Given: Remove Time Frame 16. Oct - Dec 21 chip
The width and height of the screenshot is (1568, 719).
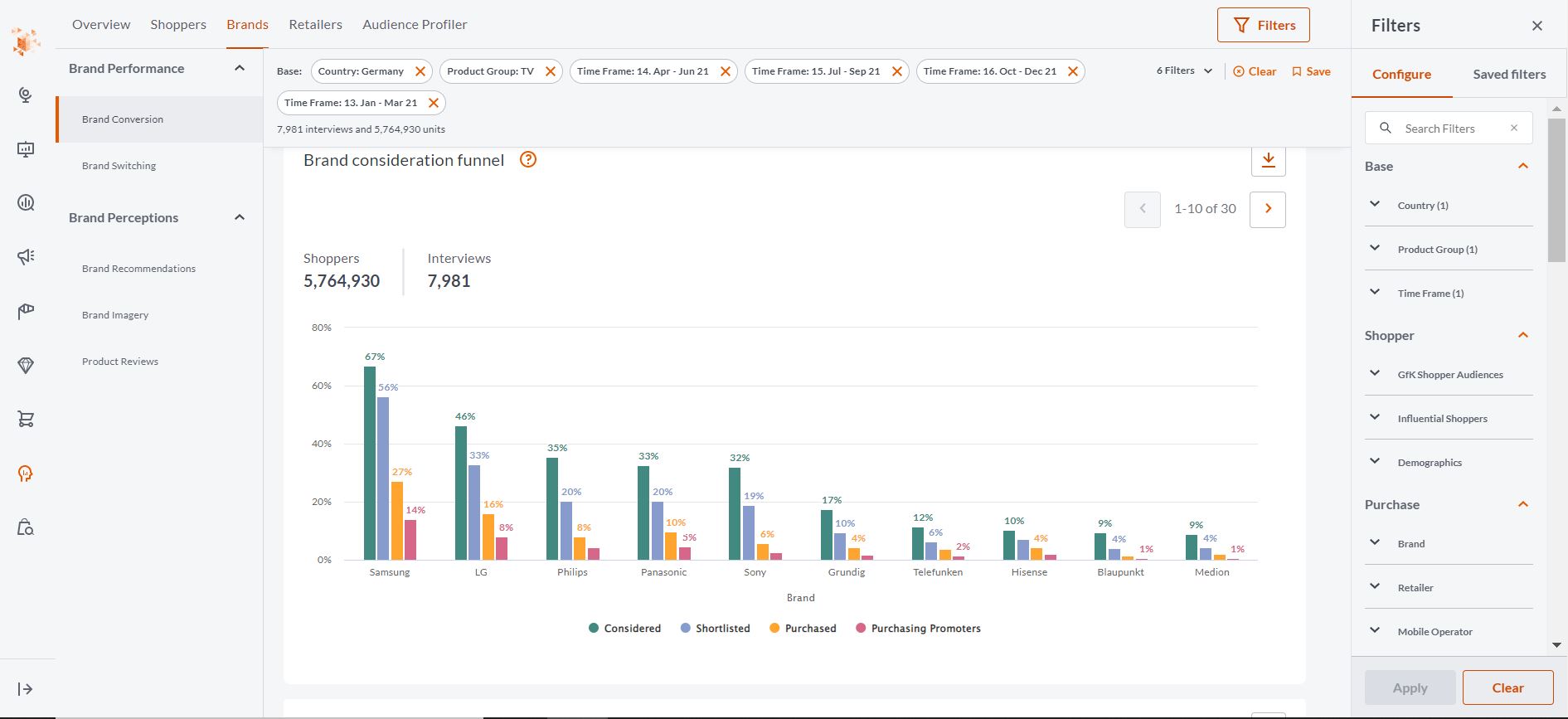Looking at the screenshot, I should coord(1073,71).
